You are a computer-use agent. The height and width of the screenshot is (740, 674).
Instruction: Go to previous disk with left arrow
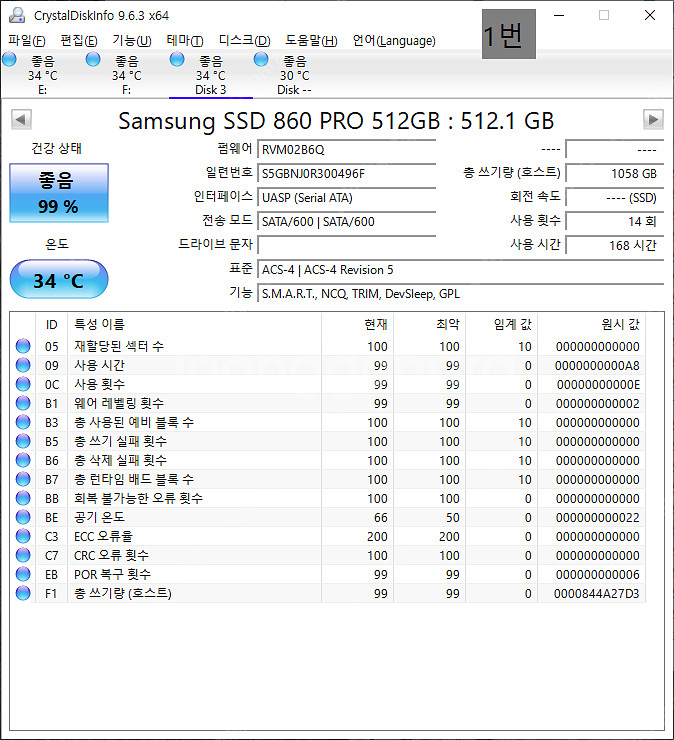21,119
